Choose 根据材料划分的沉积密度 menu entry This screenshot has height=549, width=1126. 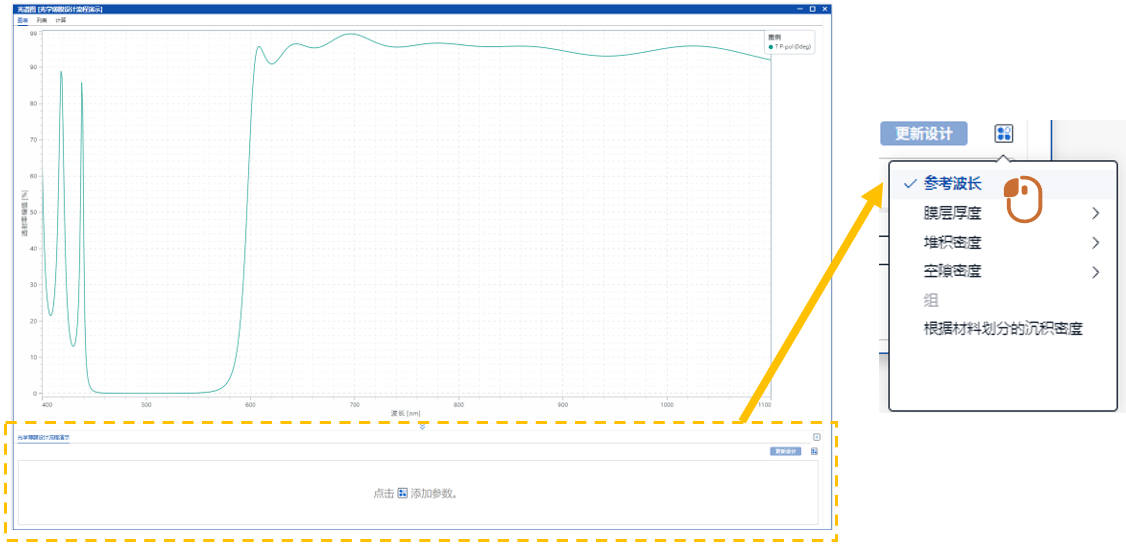tap(1003, 328)
